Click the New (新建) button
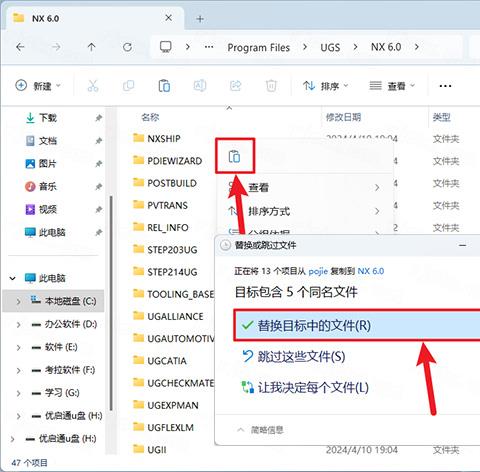Image resolution: width=480 pixels, height=472 pixels. click(x=38, y=86)
